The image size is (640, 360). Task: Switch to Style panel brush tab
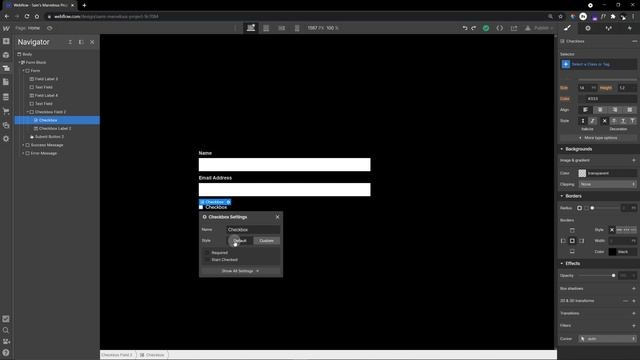click(x=567, y=28)
